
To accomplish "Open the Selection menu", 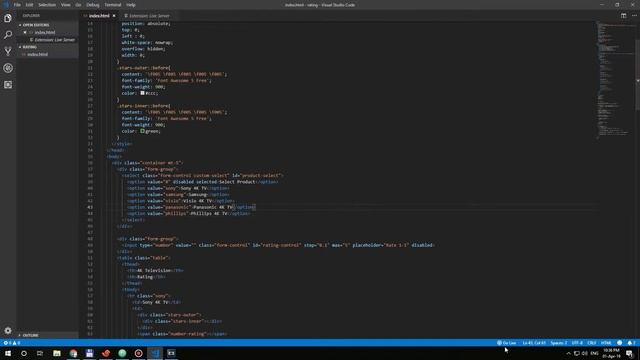I will (x=47, y=5).
